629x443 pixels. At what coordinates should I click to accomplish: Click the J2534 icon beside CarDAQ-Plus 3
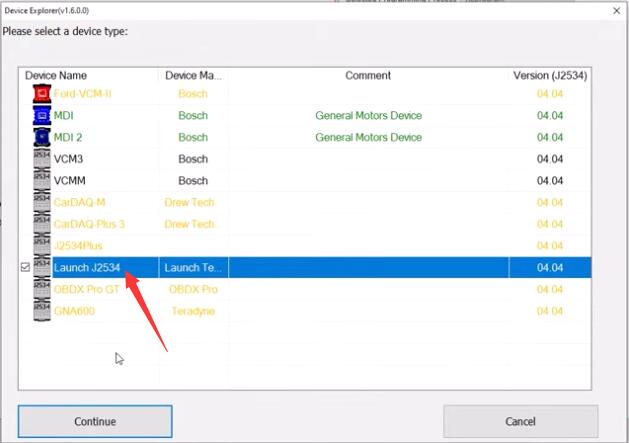tap(42, 224)
